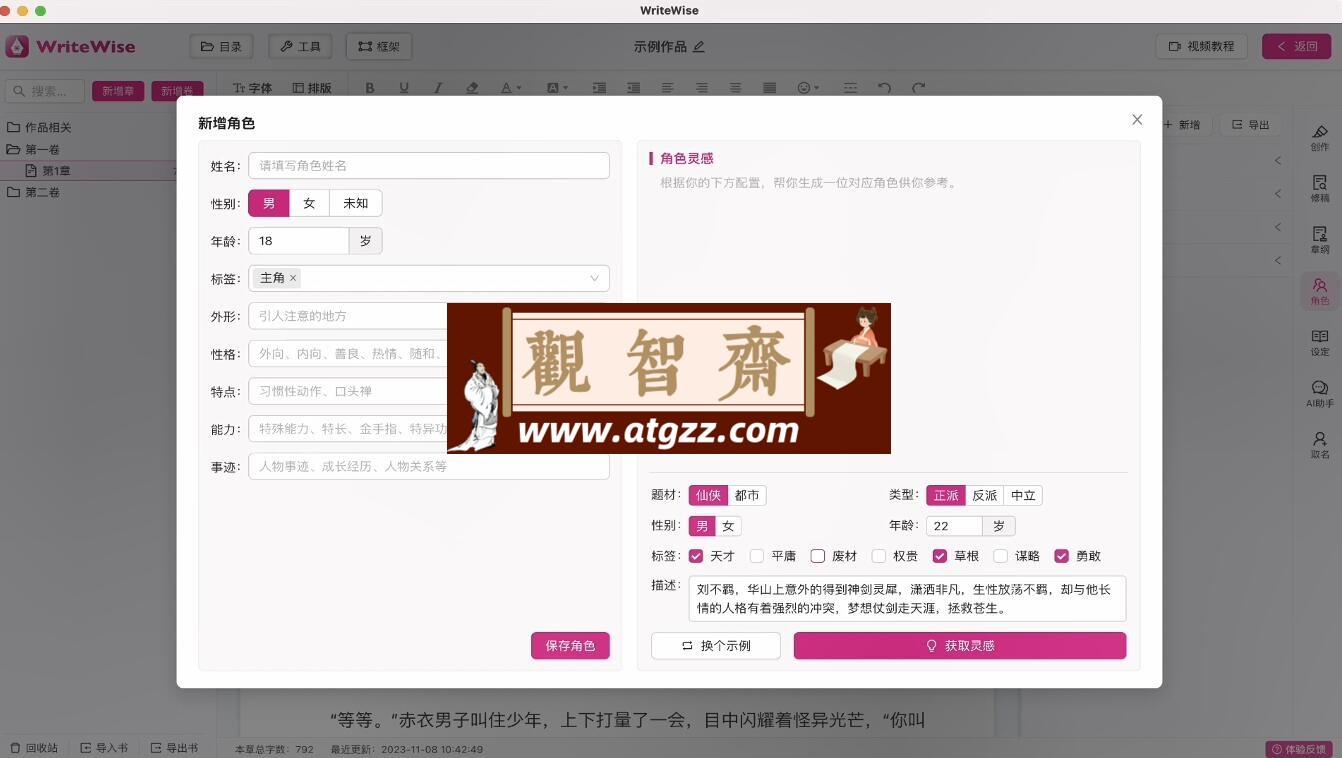This screenshot has width=1342, height=758.
Task: Open the 框架 toolbar button
Action: click(x=379, y=46)
